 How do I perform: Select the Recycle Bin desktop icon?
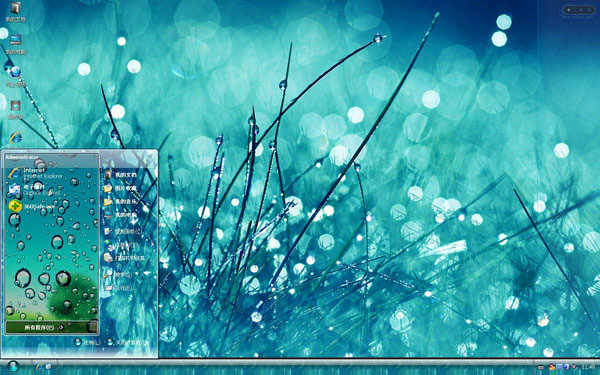[15, 109]
